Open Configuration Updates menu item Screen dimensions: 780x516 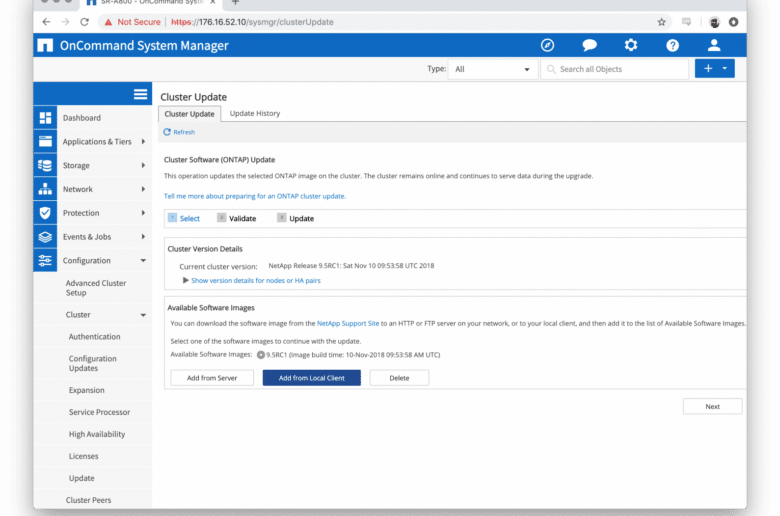93,363
